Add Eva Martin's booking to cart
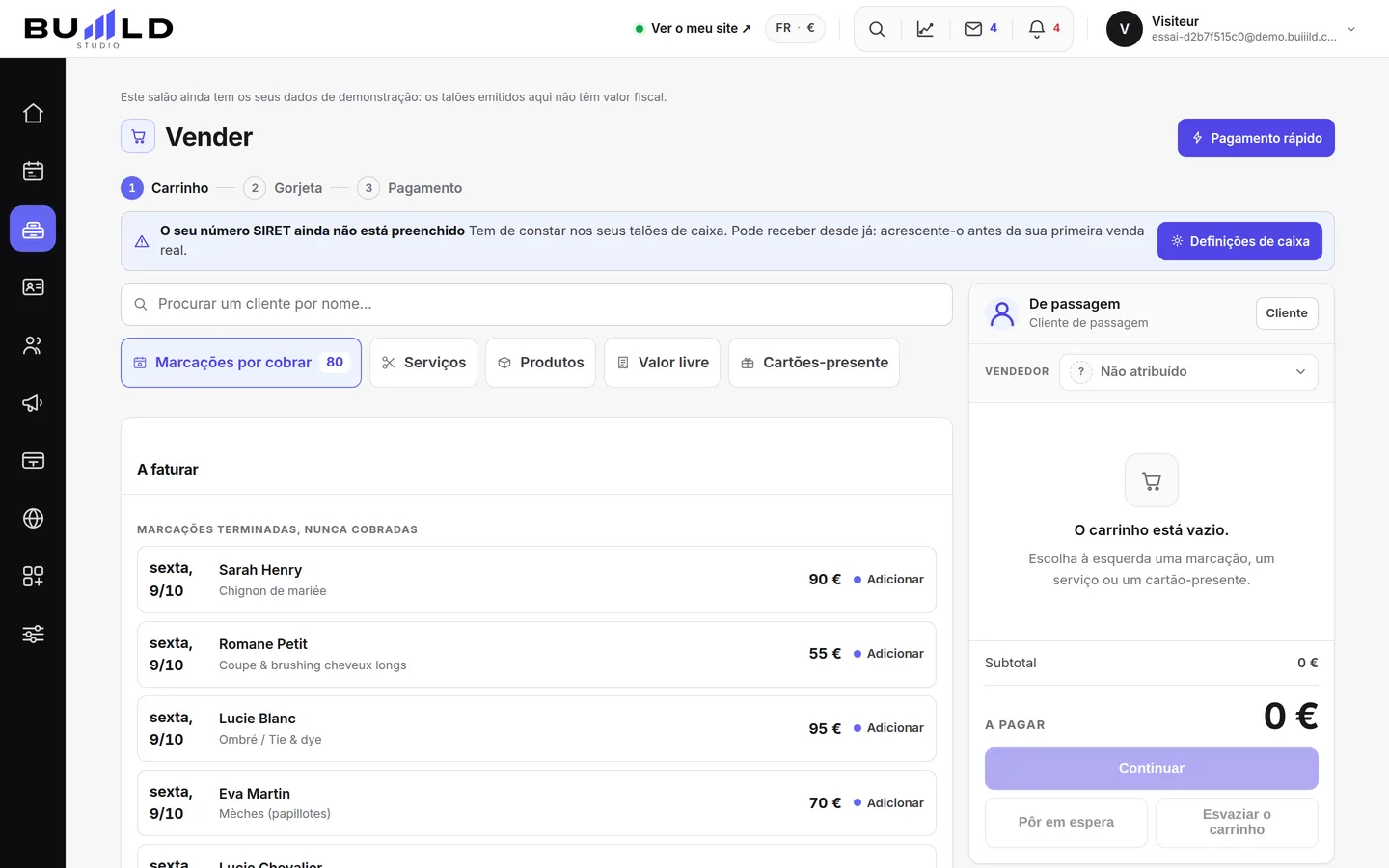1389x868 pixels. pos(888,802)
